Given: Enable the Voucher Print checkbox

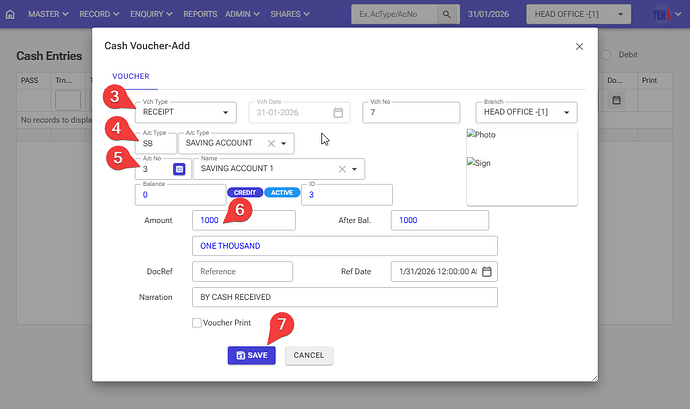Looking at the screenshot, I should coord(197,322).
